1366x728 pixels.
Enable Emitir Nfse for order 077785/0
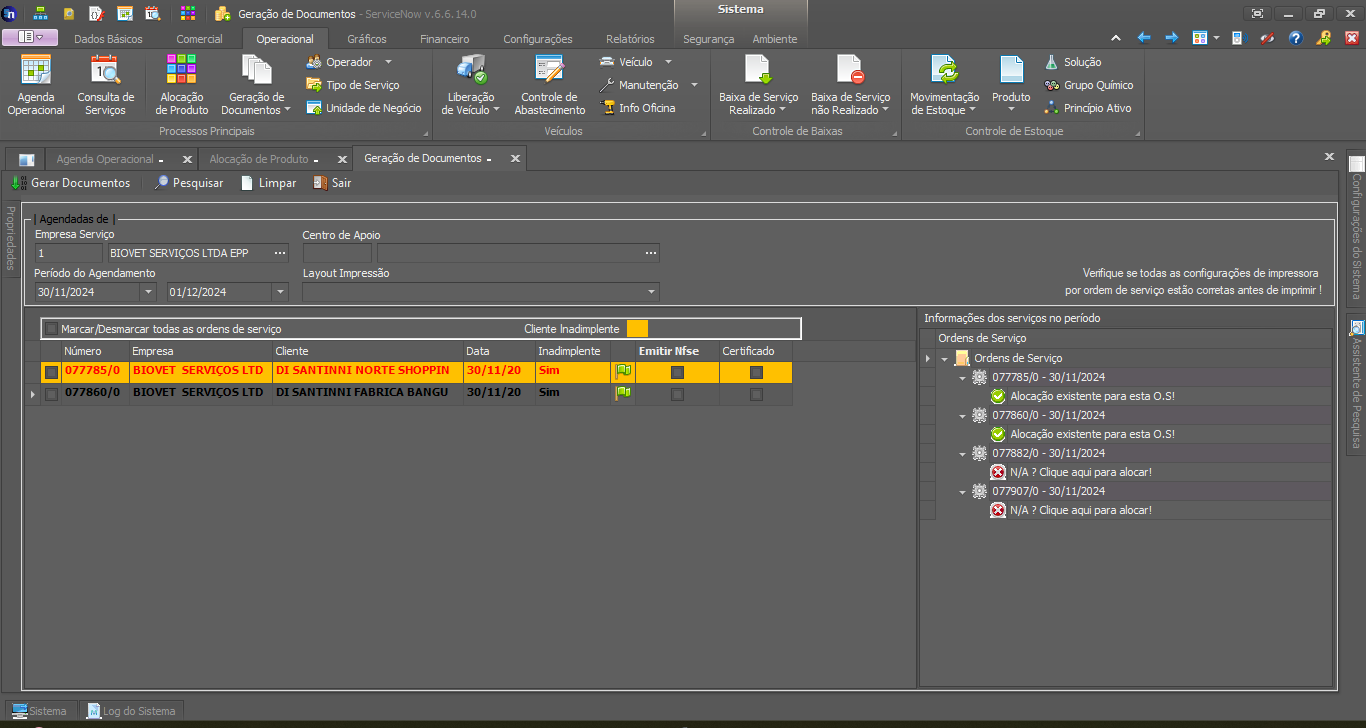(x=678, y=372)
